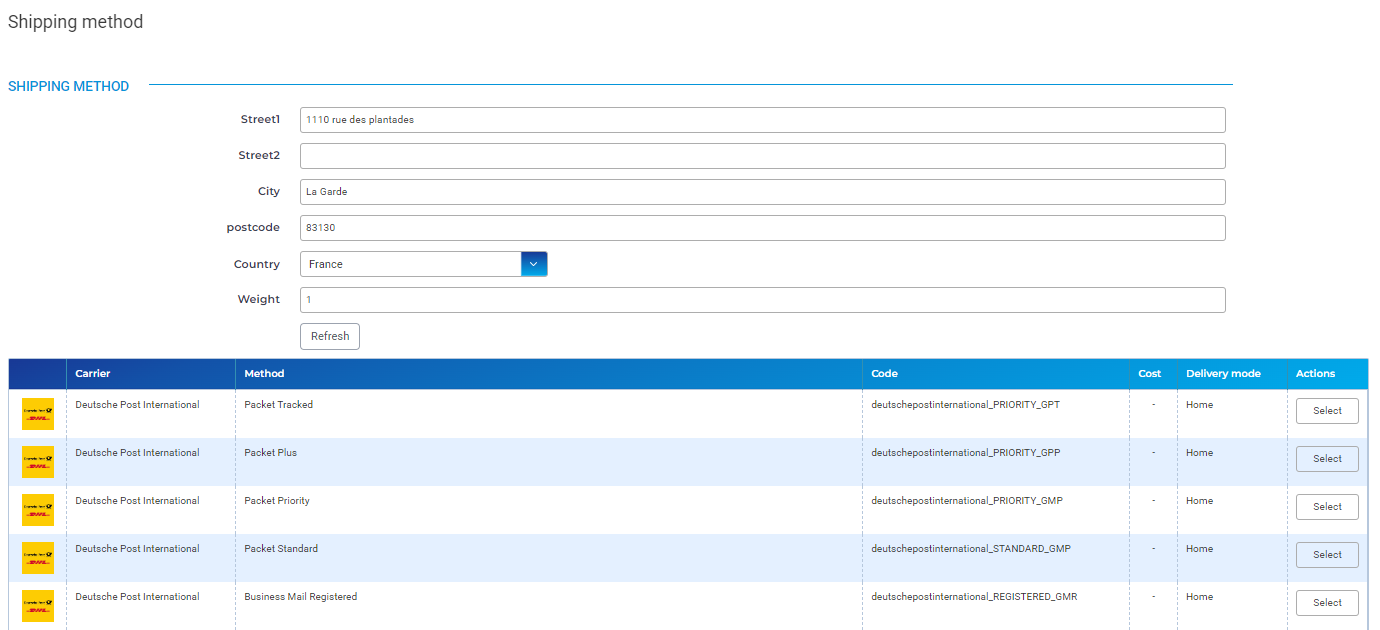This screenshot has height=630, width=1380.
Task: Choose Select for Packet Standard
Action: [1327, 555]
